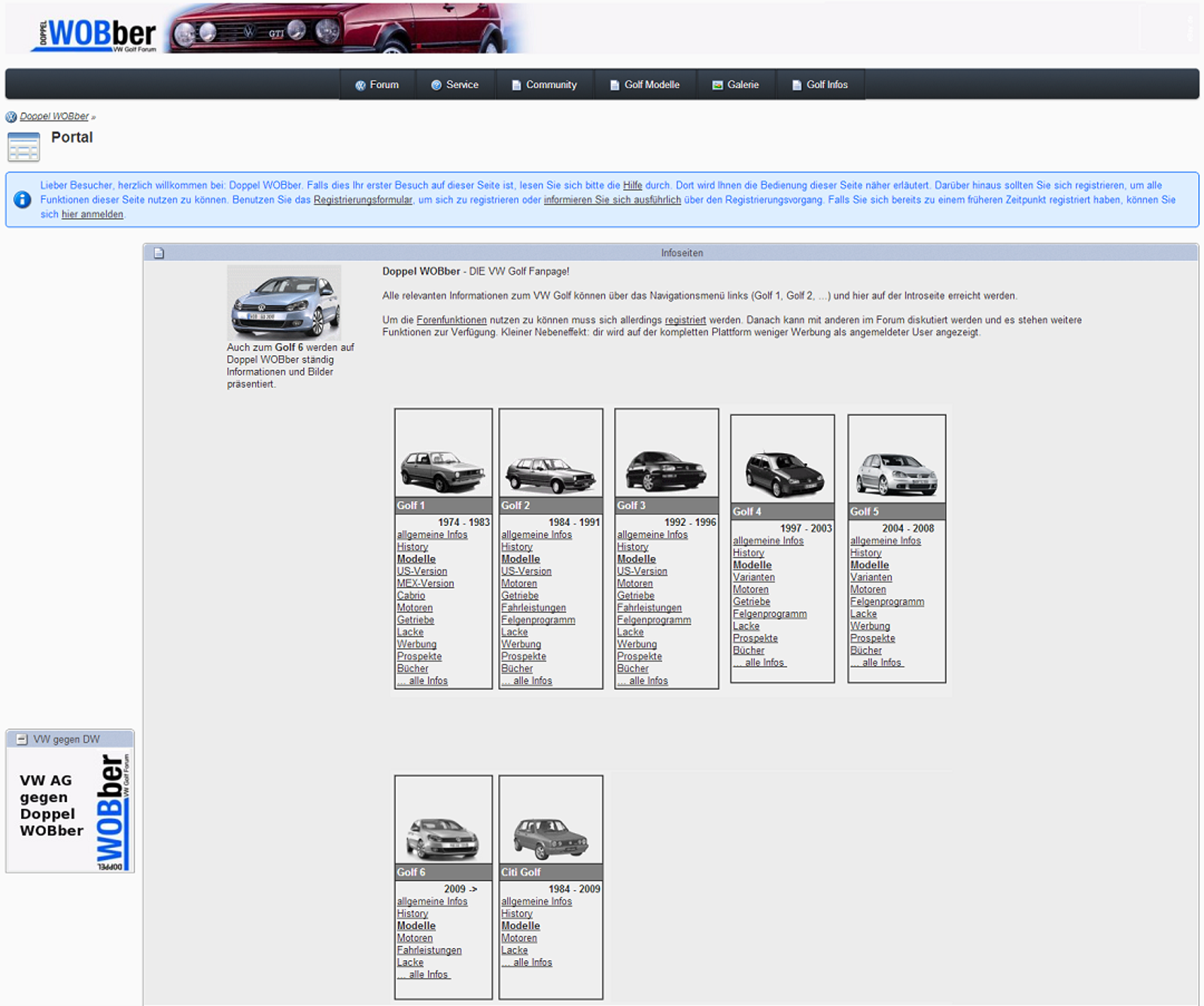Open Golf 1 alle Infos link

click(422, 681)
